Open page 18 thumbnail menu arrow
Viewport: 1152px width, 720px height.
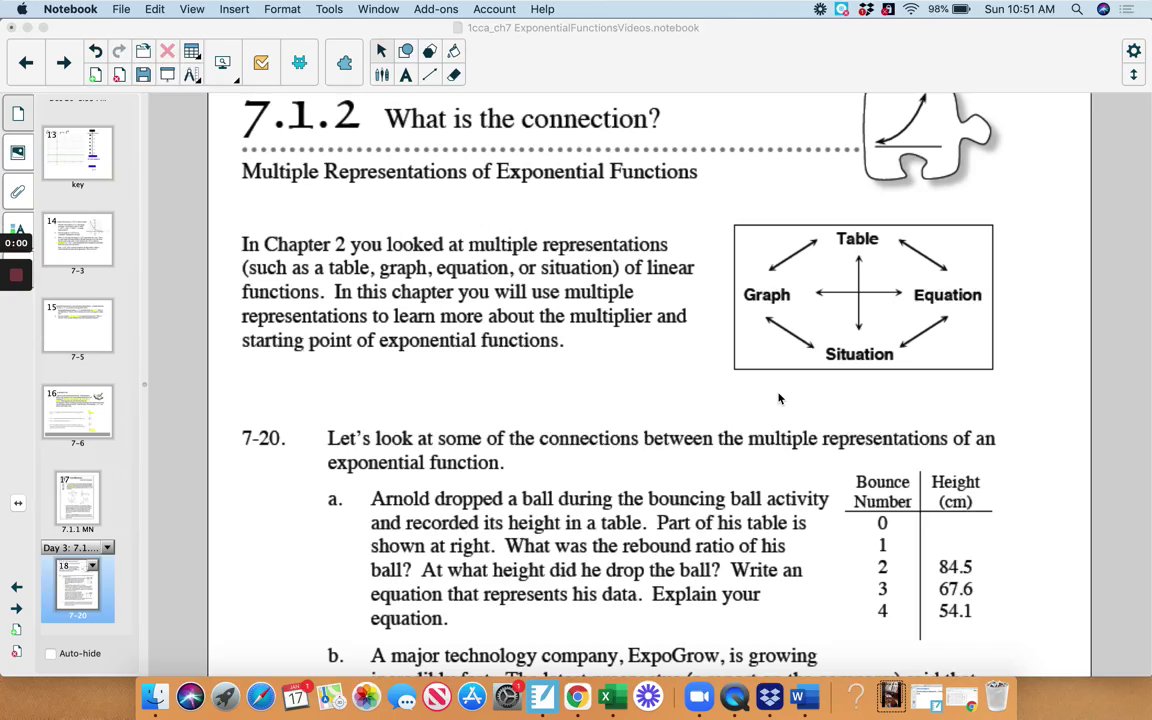point(93,566)
